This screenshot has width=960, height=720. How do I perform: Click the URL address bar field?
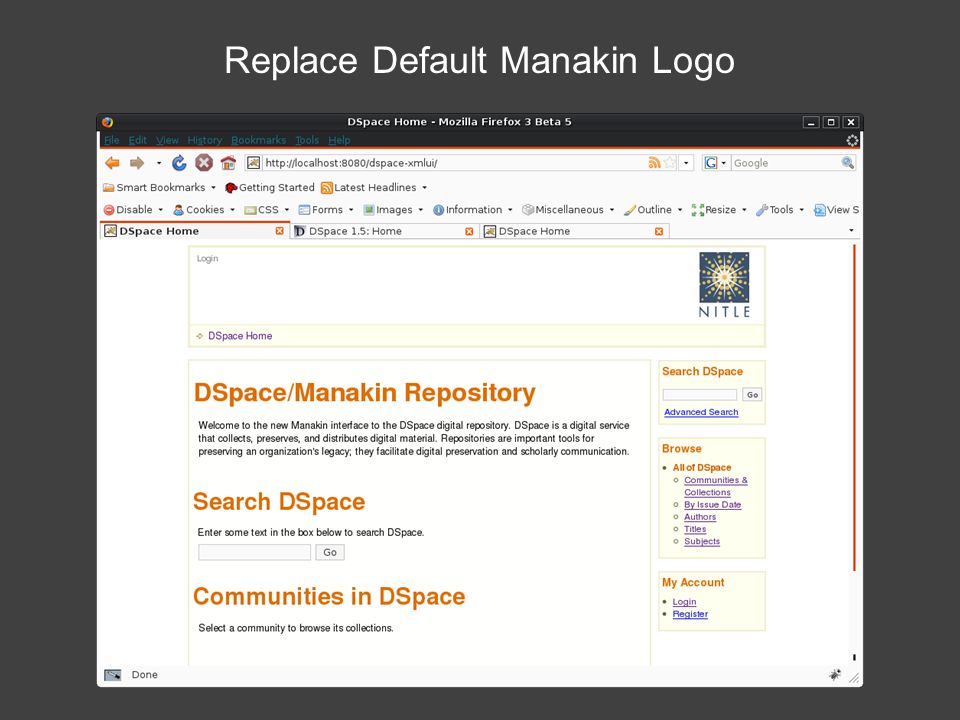(x=454, y=163)
